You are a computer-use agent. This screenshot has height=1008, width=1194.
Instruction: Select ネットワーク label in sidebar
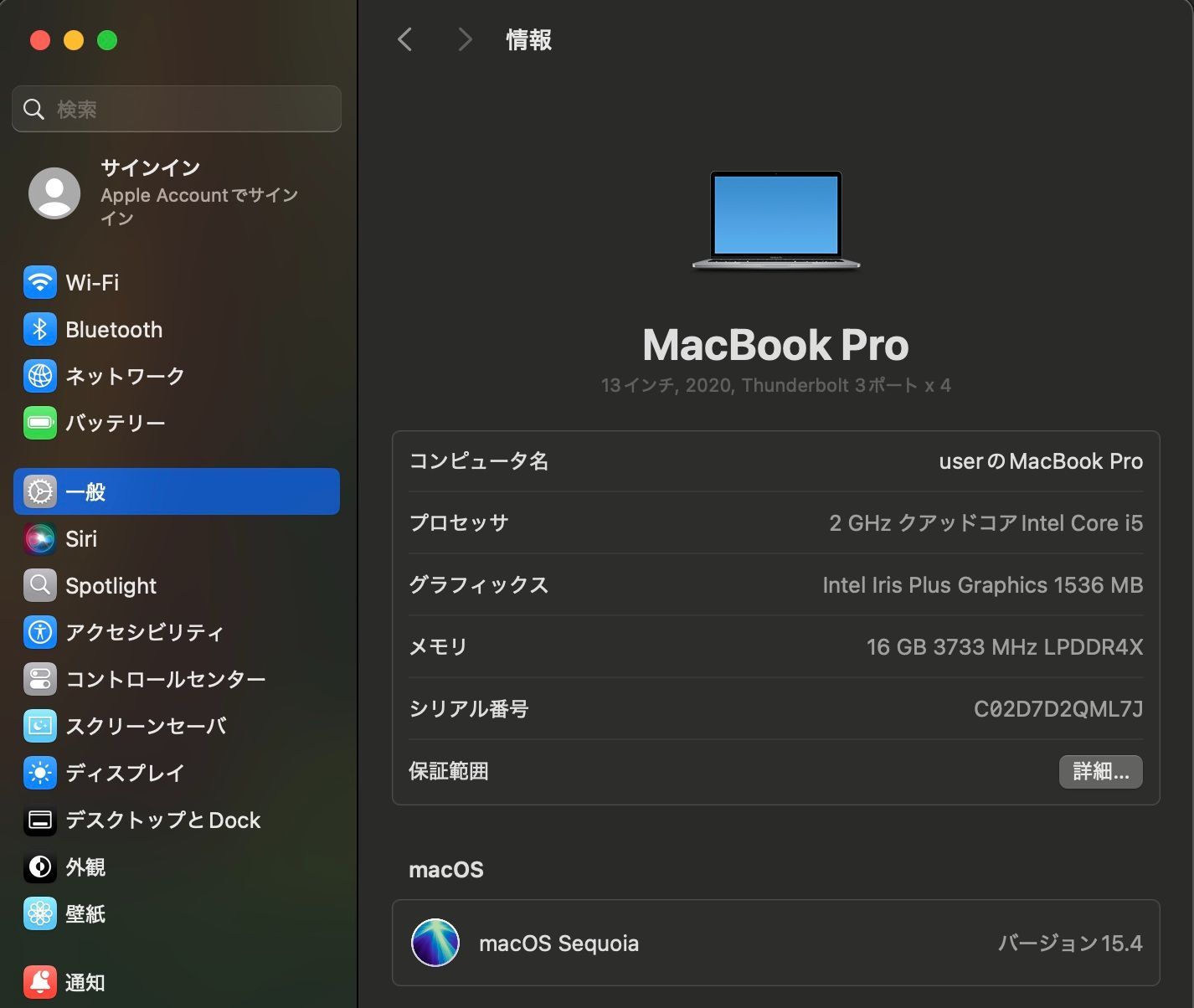coord(125,377)
